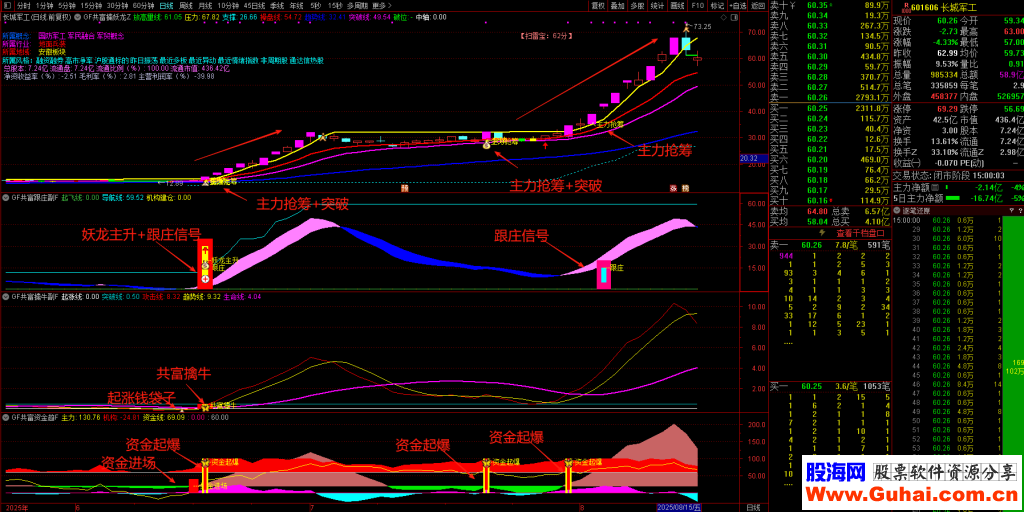This screenshot has height=512, width=1024.
Task: Click date marker 2025/08/15 on time axis
Action: pos(679,507)
